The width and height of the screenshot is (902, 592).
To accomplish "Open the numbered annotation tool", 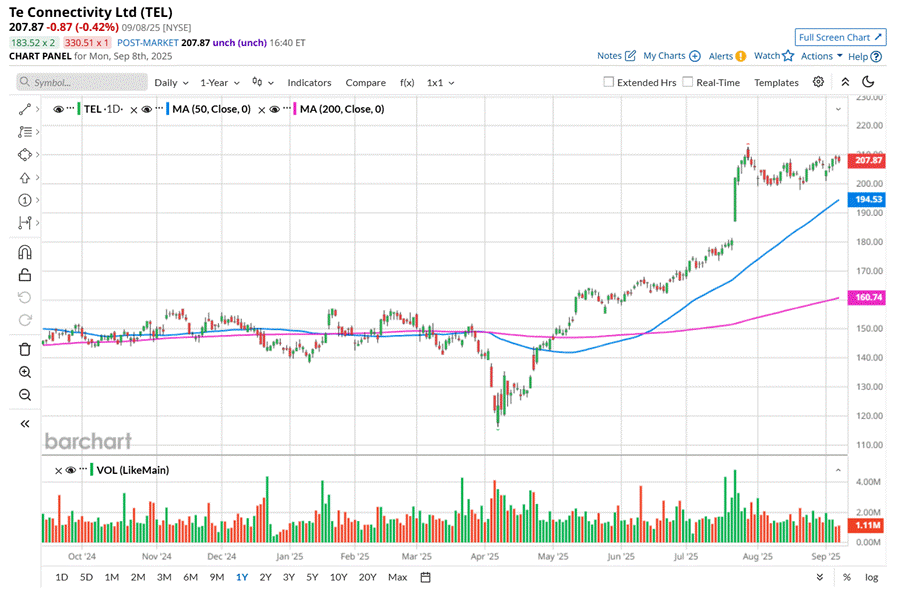I will click(x=24, y=200).
